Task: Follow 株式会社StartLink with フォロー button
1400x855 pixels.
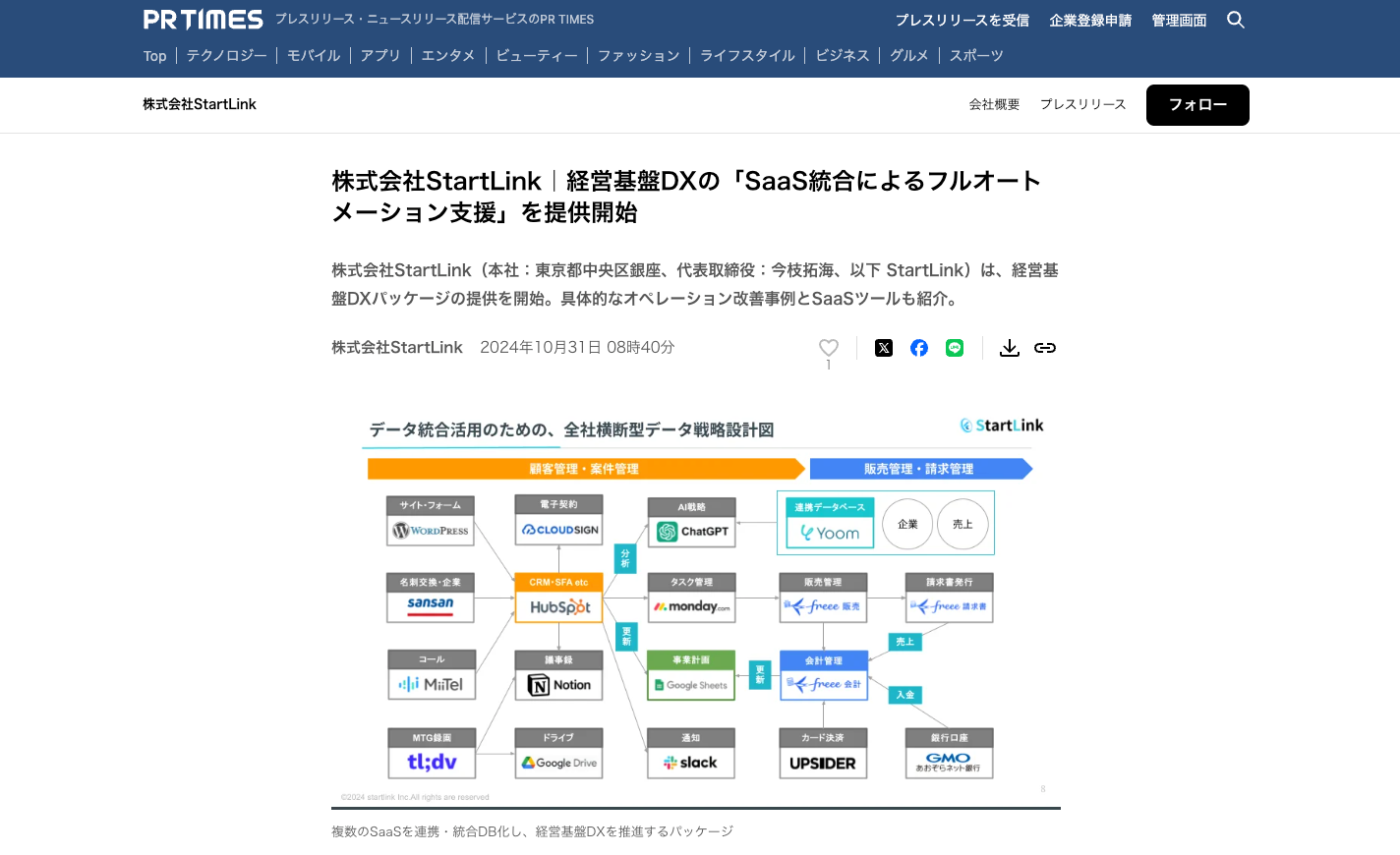Action: pyautogui.click(x=1197, y=105)
